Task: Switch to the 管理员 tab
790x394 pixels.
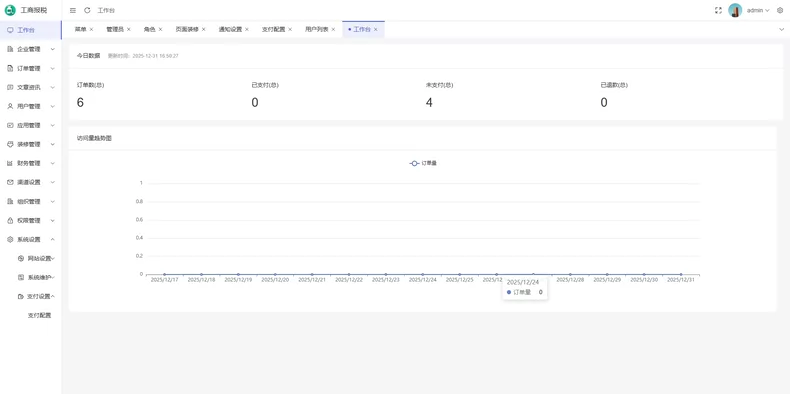Action: click(115, 29)
